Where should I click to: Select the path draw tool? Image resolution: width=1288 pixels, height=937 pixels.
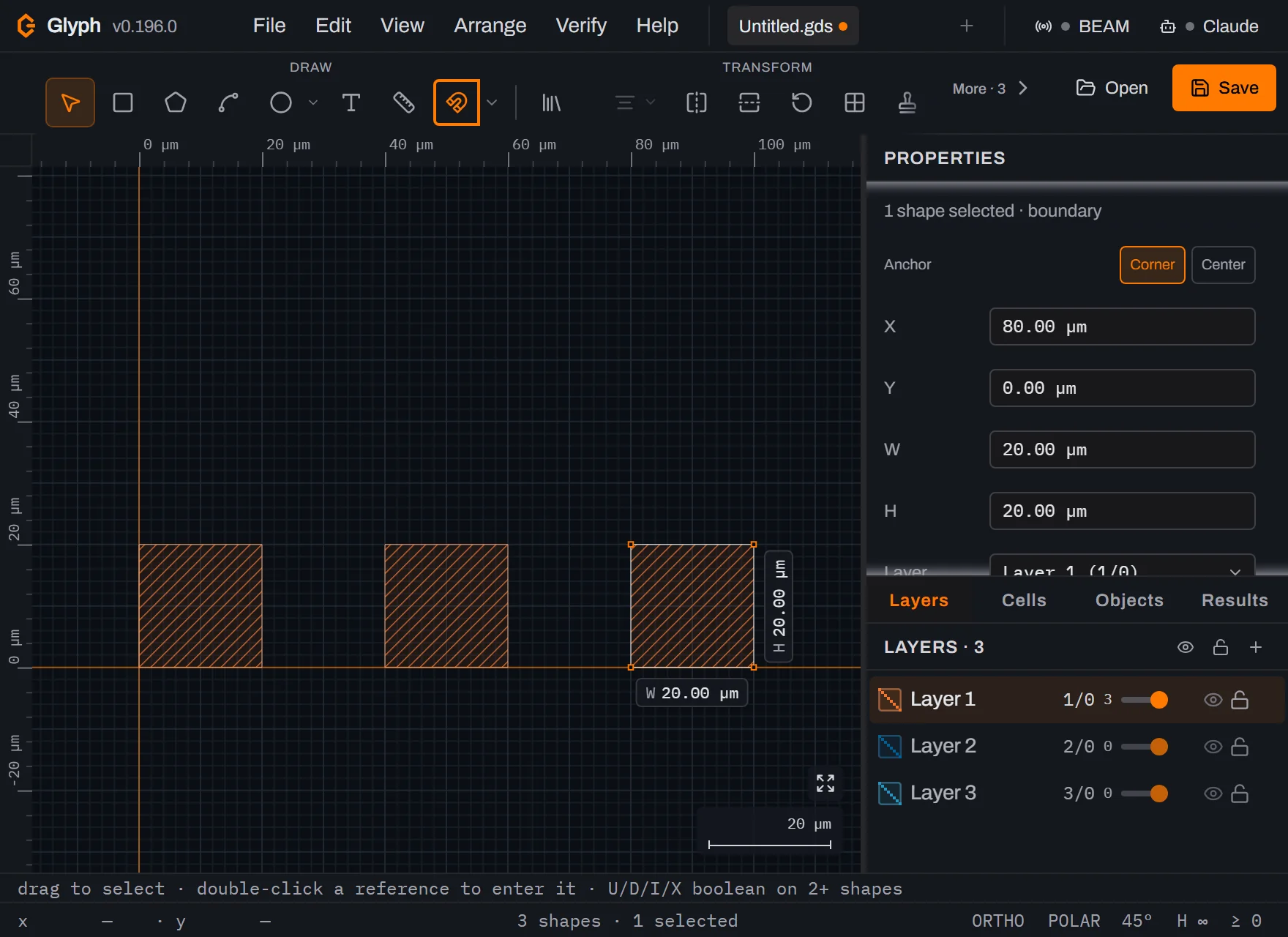(x=228, y=102)
